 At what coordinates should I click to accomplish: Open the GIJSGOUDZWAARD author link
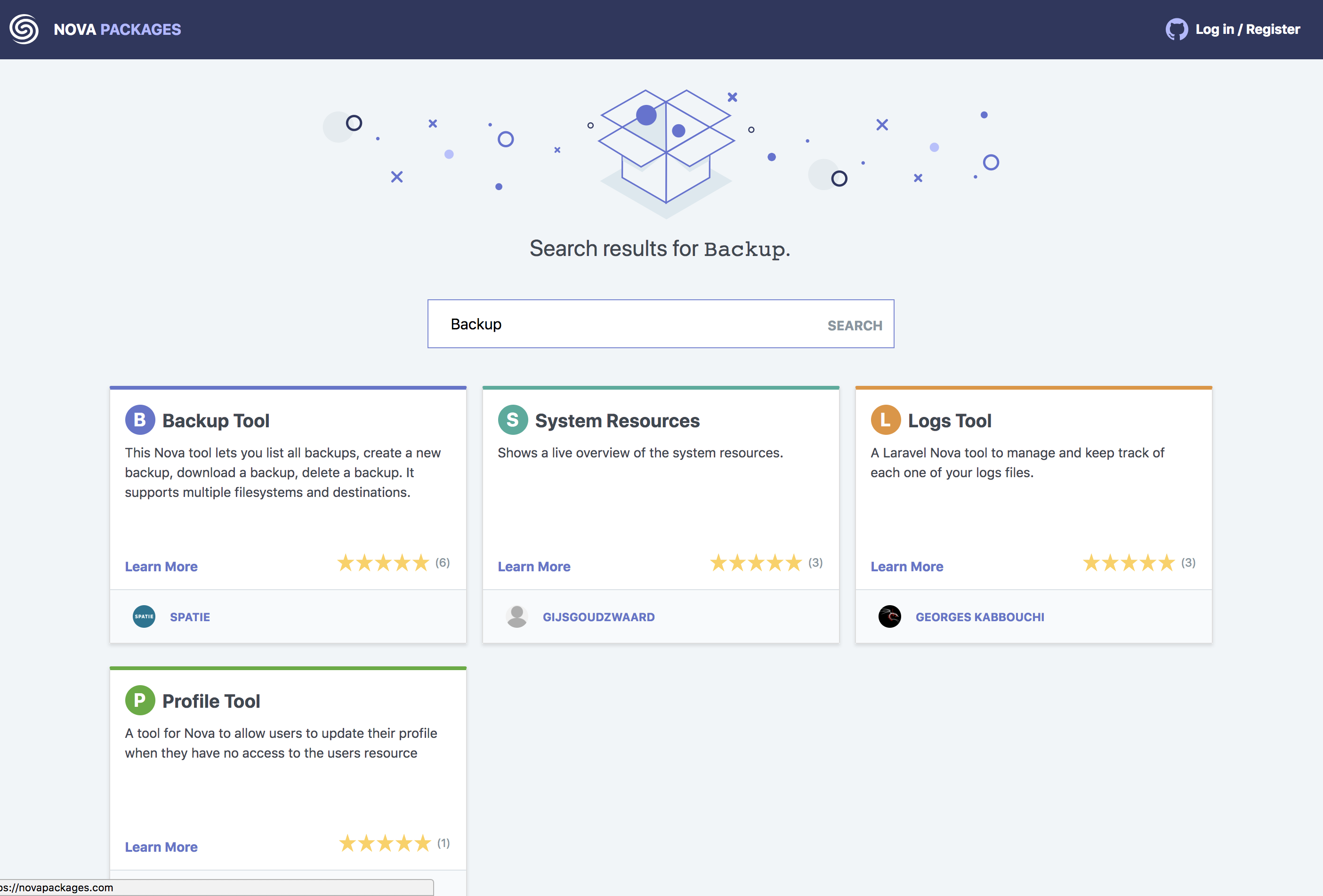pos(599,616)
